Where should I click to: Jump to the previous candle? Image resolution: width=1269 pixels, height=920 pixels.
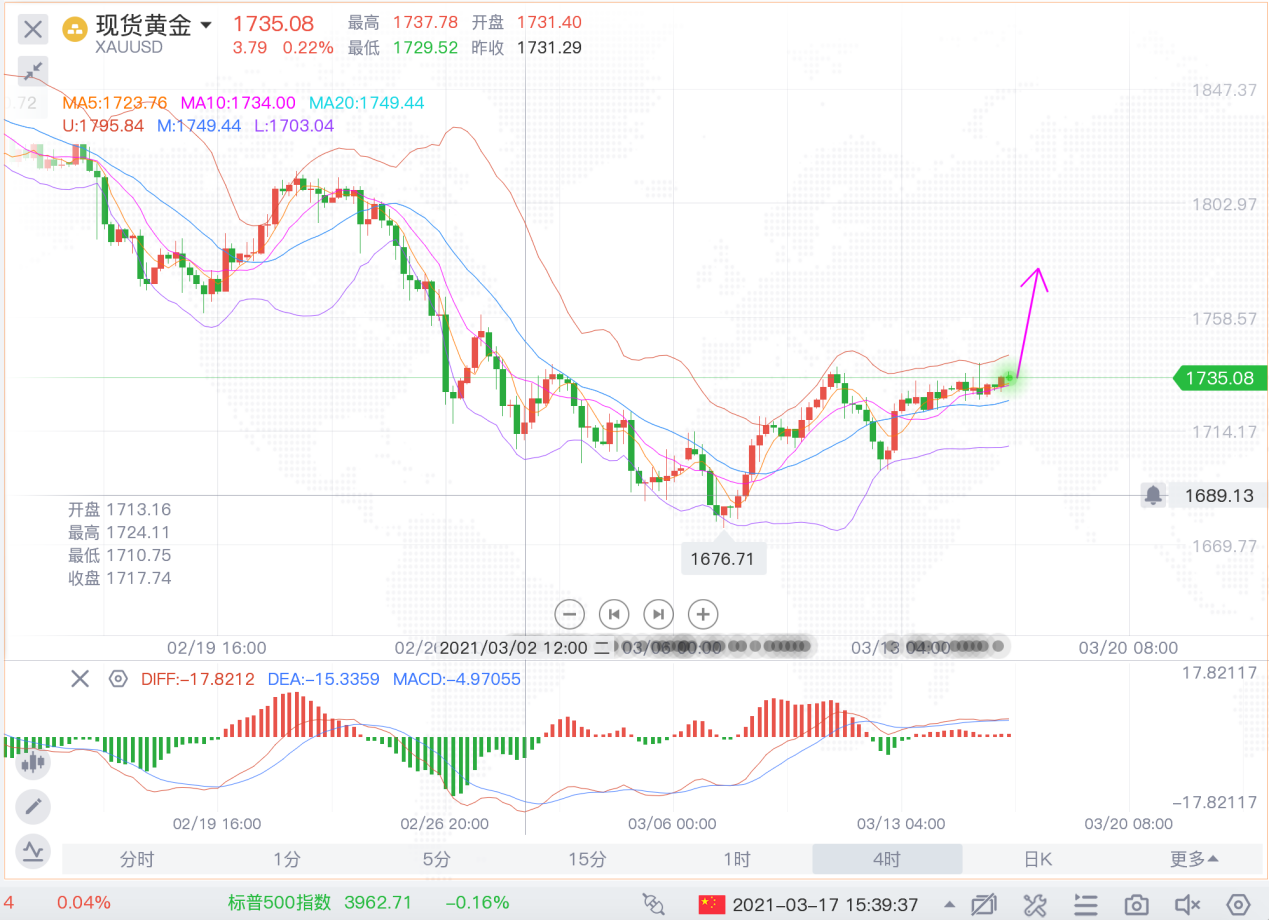click(614, 614)
